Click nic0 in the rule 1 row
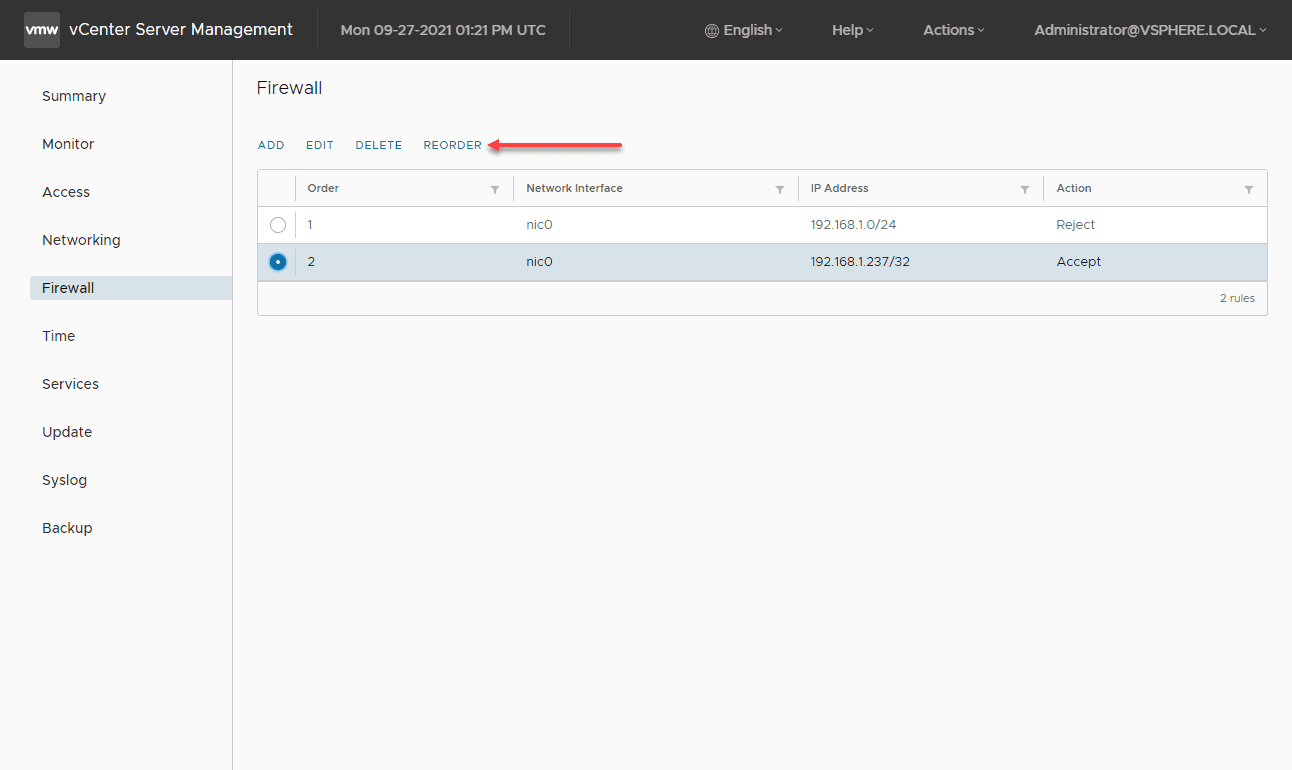 coord(539,225)
